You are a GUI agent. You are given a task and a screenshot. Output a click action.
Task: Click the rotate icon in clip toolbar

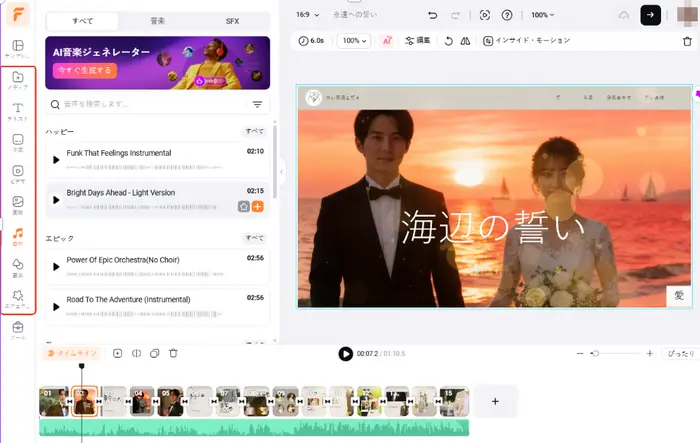pyautogui.click(x=448, y=41)
